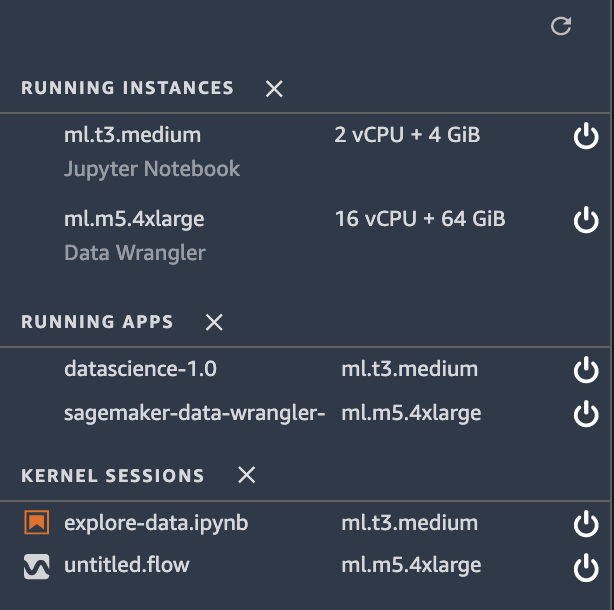Open the untitled.flow session
This screenshot has width=614, height=610.
point(127,565)
